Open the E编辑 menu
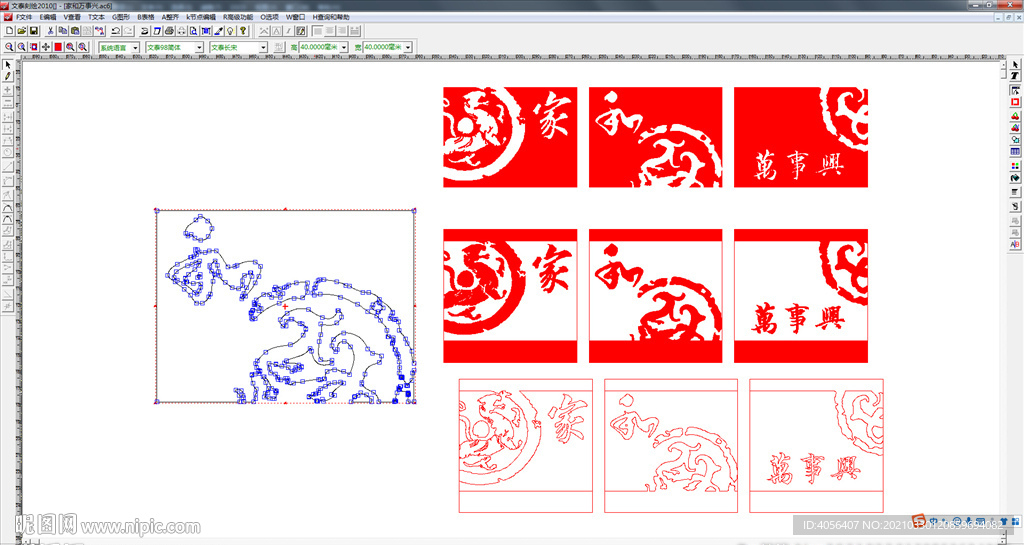The width and height of the screenshot is (1024, 545). click(48, 17)
